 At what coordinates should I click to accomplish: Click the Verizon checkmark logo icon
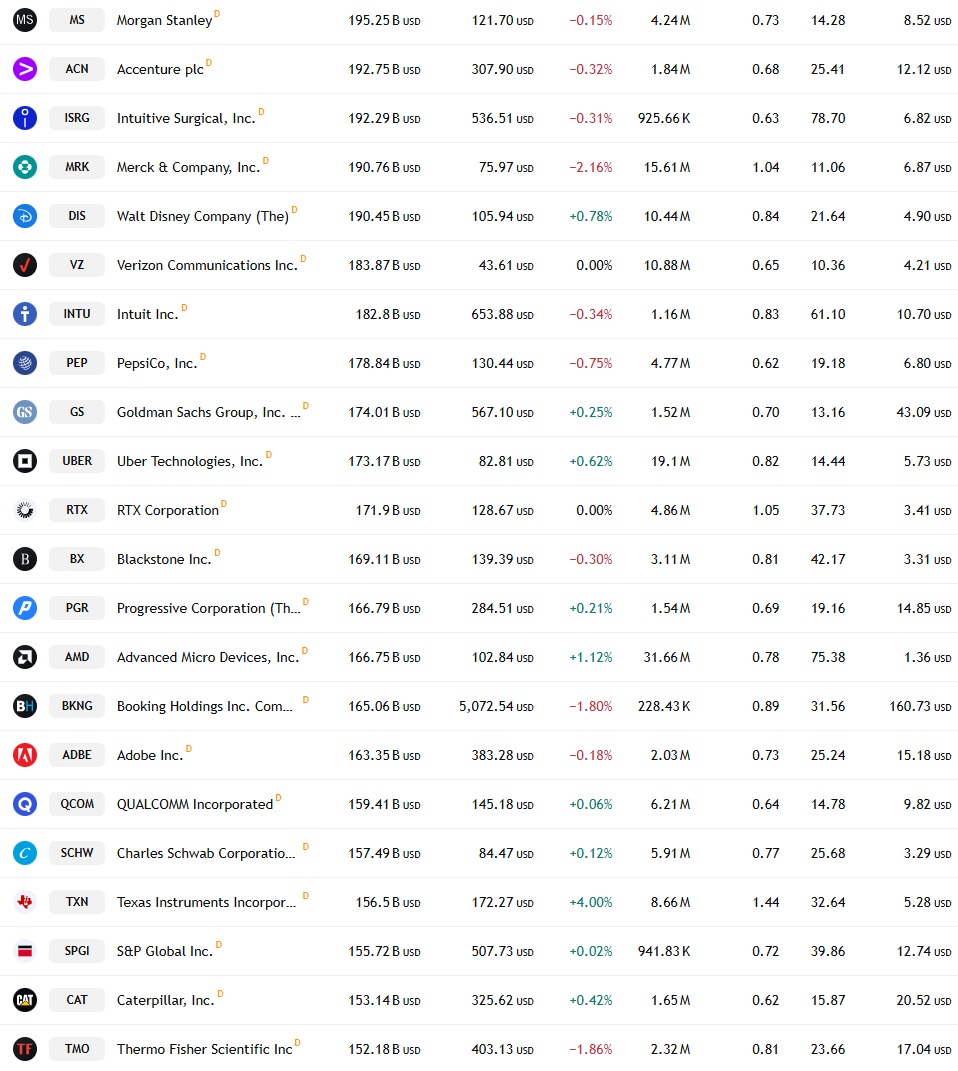(25, 265)
